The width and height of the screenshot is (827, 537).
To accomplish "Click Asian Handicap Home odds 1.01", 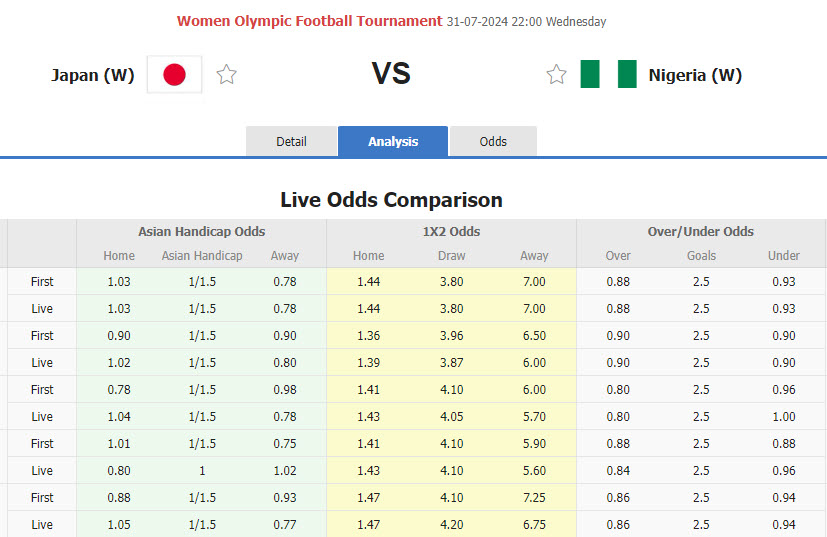I will (119, 443).
